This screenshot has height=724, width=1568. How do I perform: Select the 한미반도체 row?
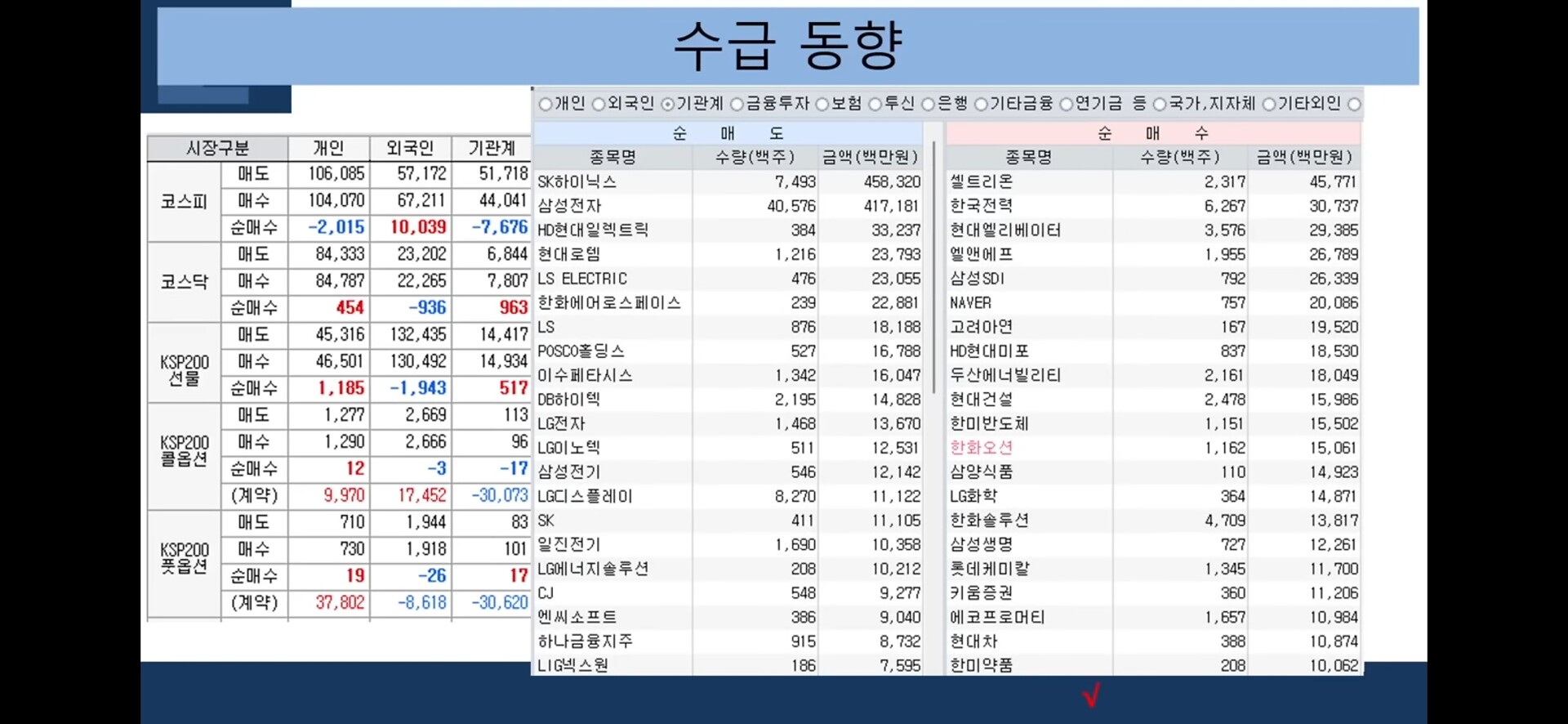pyautogui.click(x=1153, y=423)
